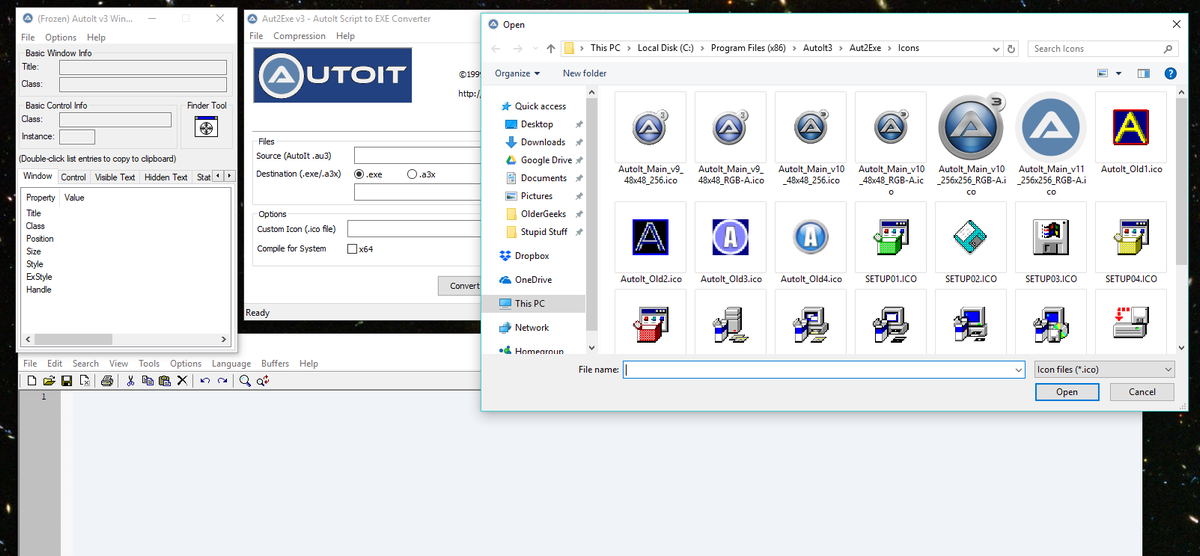The height and width of the screenshot is (556, 1200).
Task: Expand the recent locations arrow beside Forward
Action: tap(534, 48)
